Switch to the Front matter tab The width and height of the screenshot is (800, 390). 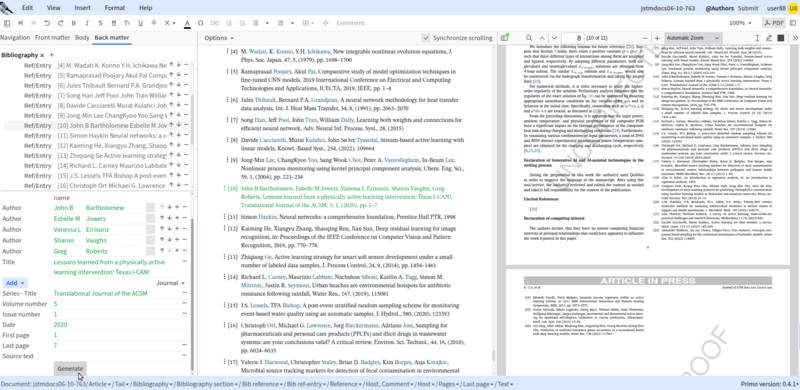pyautogui.click(x=53, y=37)
